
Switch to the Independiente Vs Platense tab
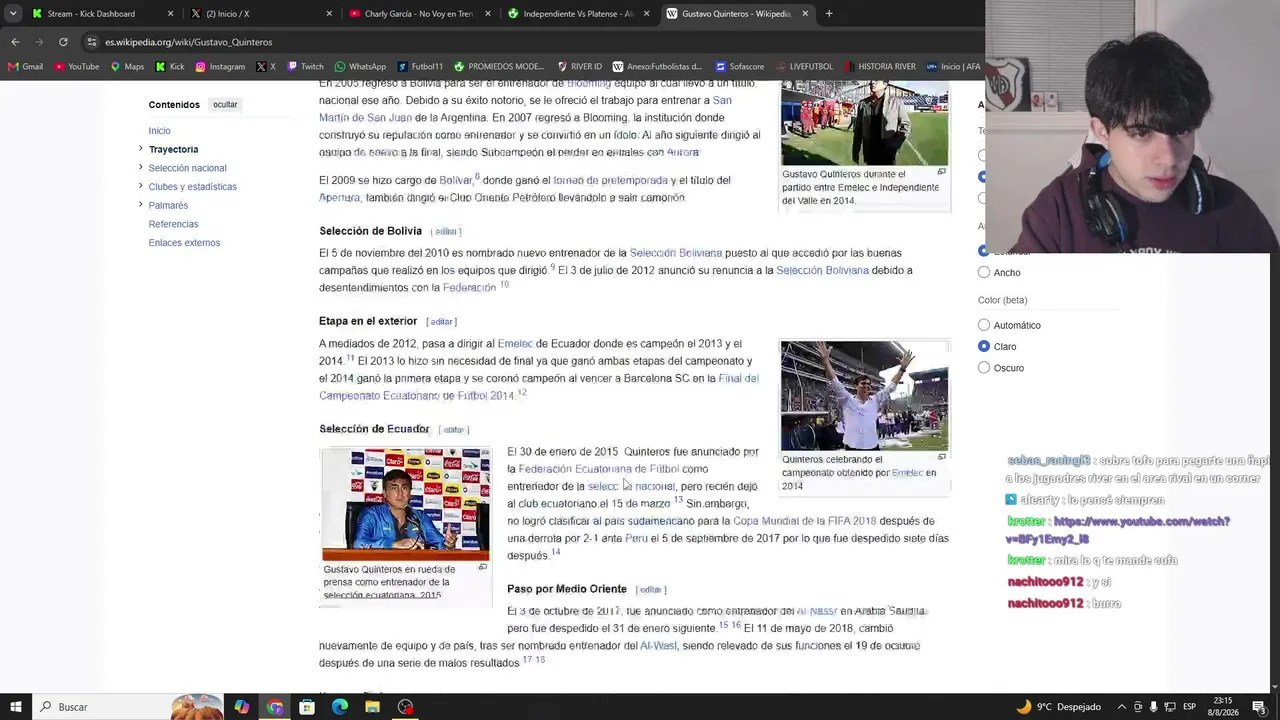(x=579, y=14)
